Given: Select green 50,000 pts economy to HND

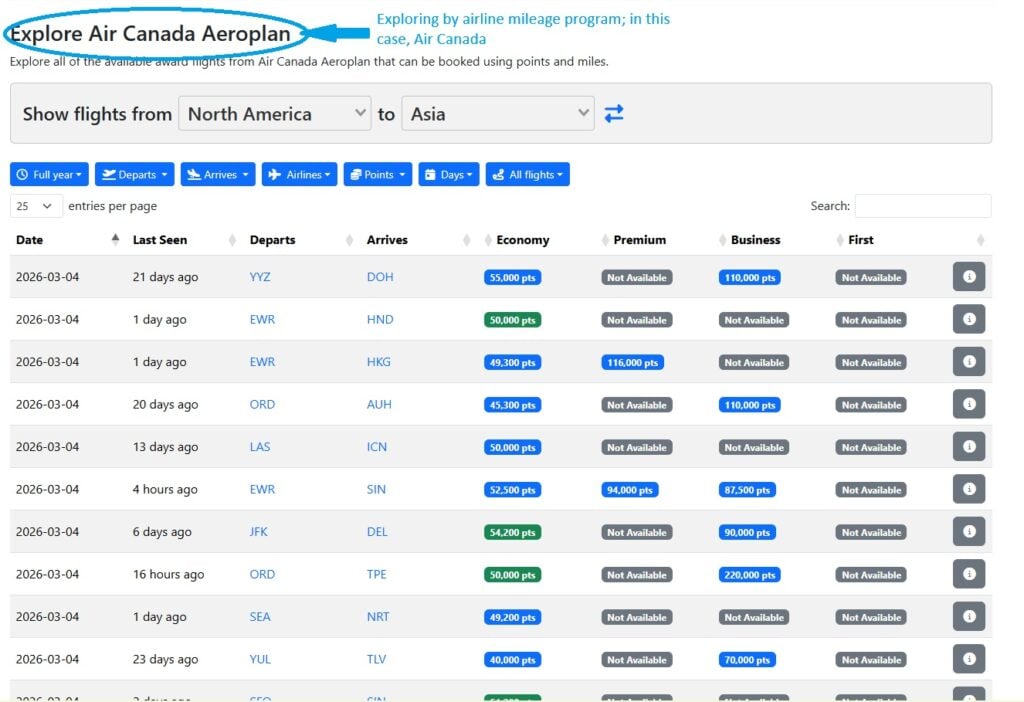Looking at the screenshot, I should 513,320.
